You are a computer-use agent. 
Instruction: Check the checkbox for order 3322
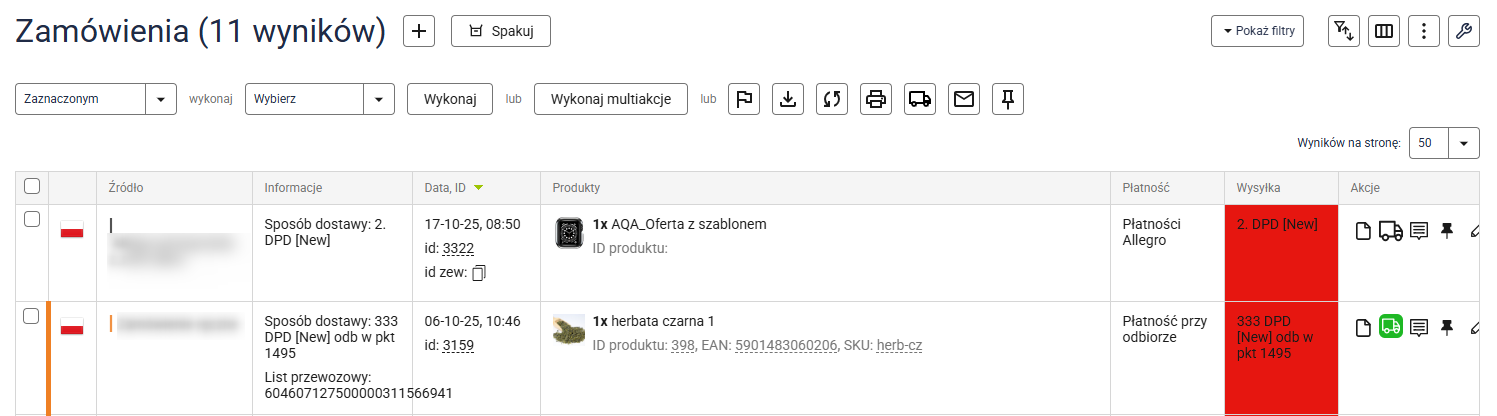pos(31,220)
